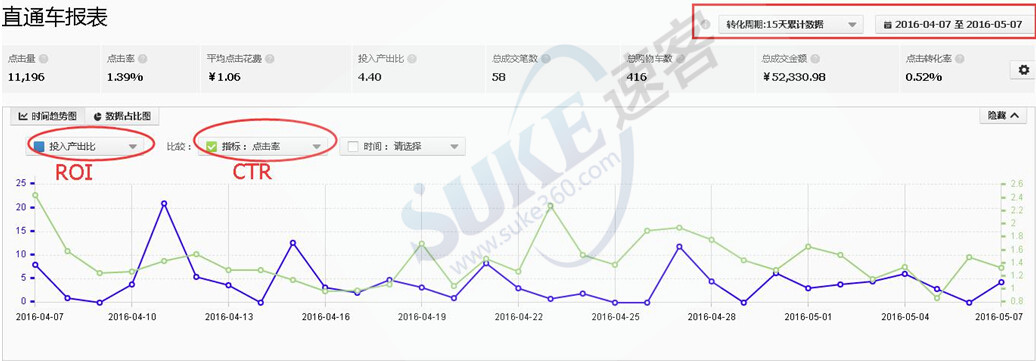The image size is (1036, 361).
Task: Click green CTR peak point on 2016-04-23
Action: 550,206
